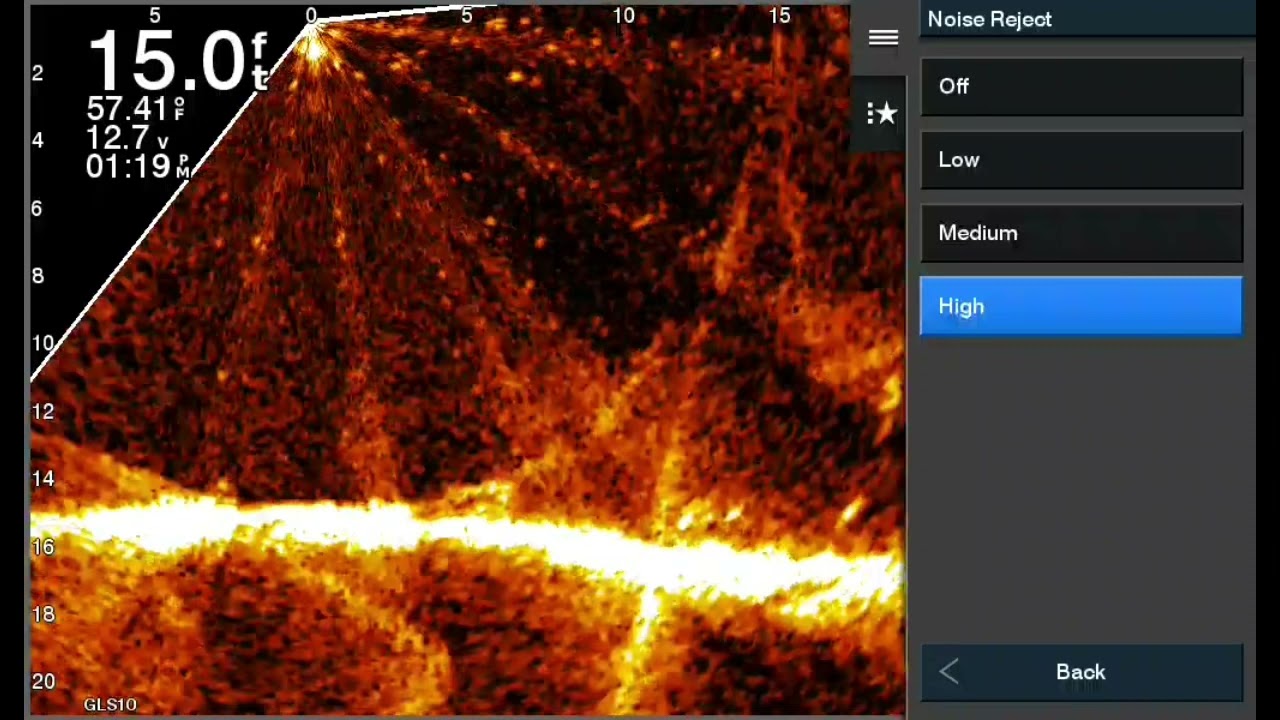Open the favorites star menu icon
1280x720 pixels.
(881, 113)
